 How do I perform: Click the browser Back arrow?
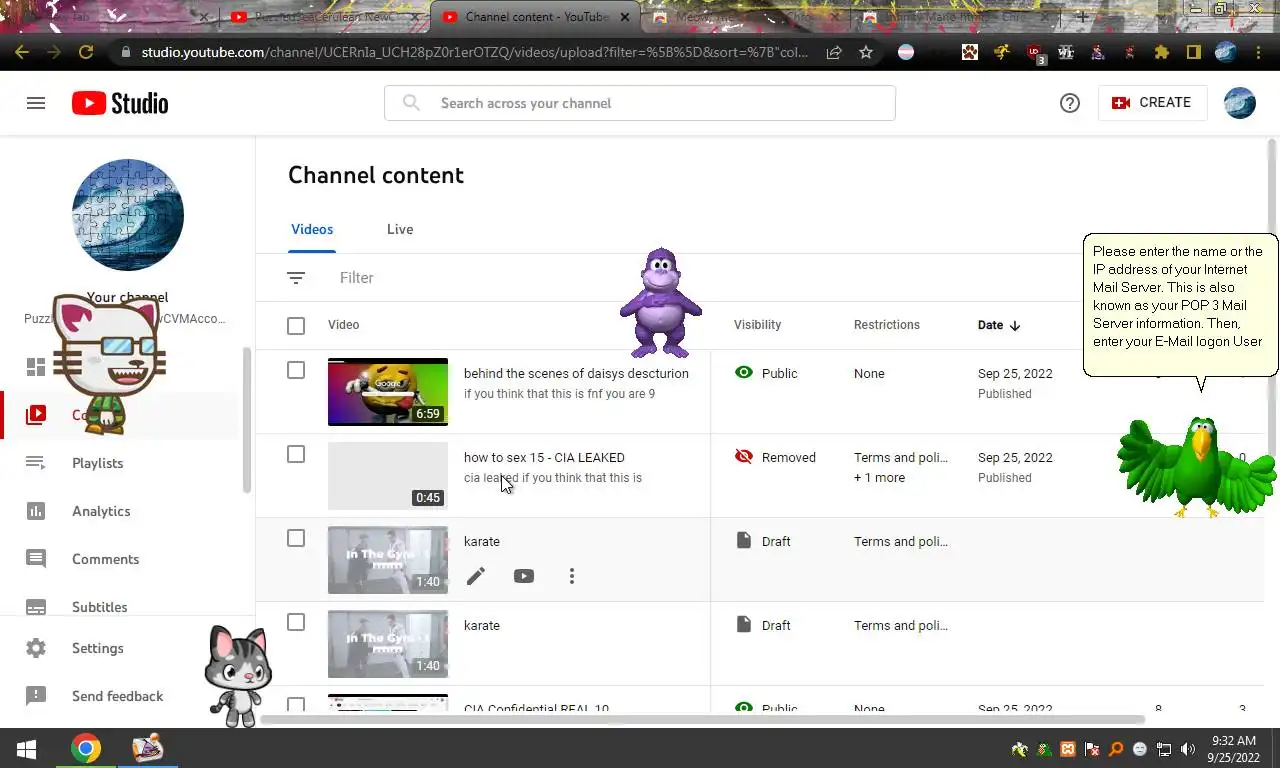point(22,52)
